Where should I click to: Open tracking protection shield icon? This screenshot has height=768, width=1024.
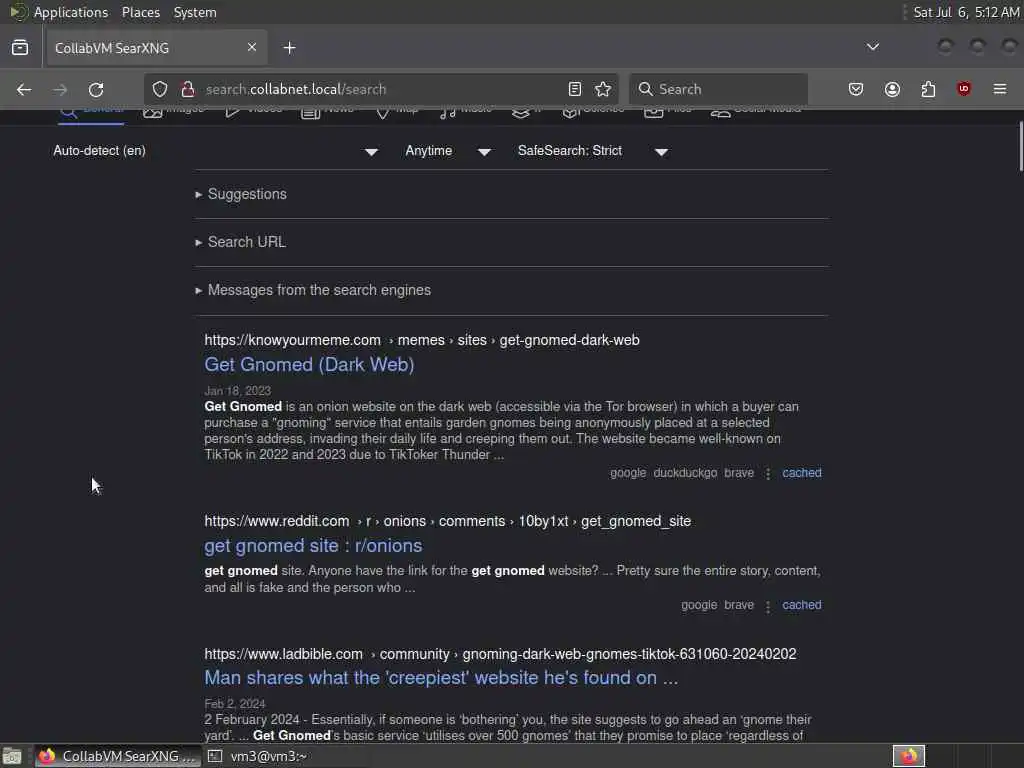[x=160, y=89]
